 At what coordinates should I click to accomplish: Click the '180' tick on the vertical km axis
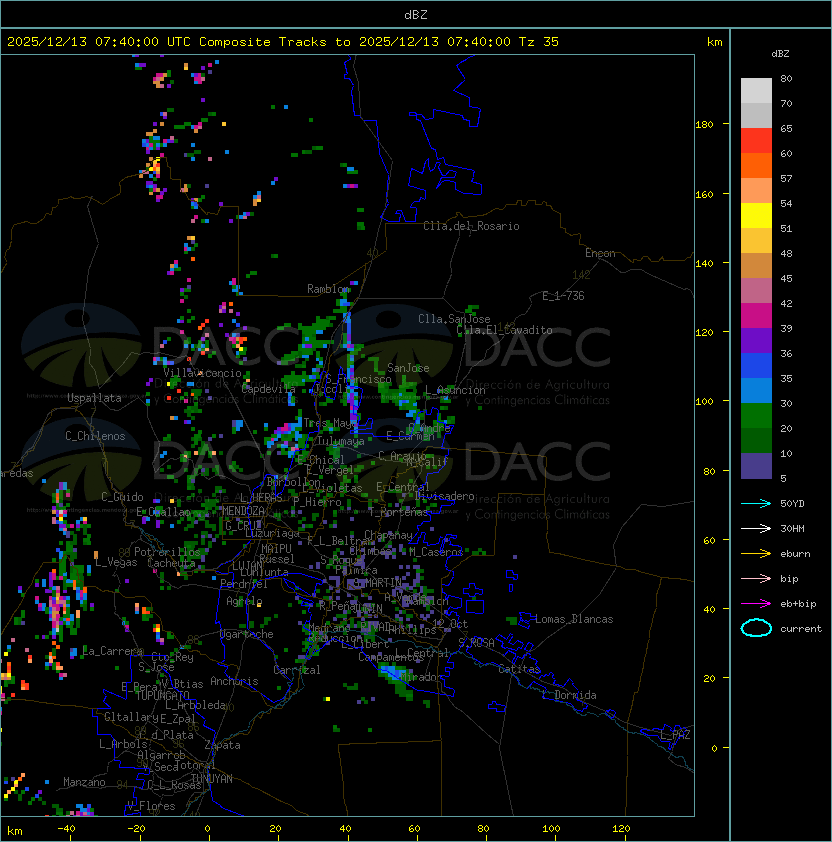(x=704, y=125)
